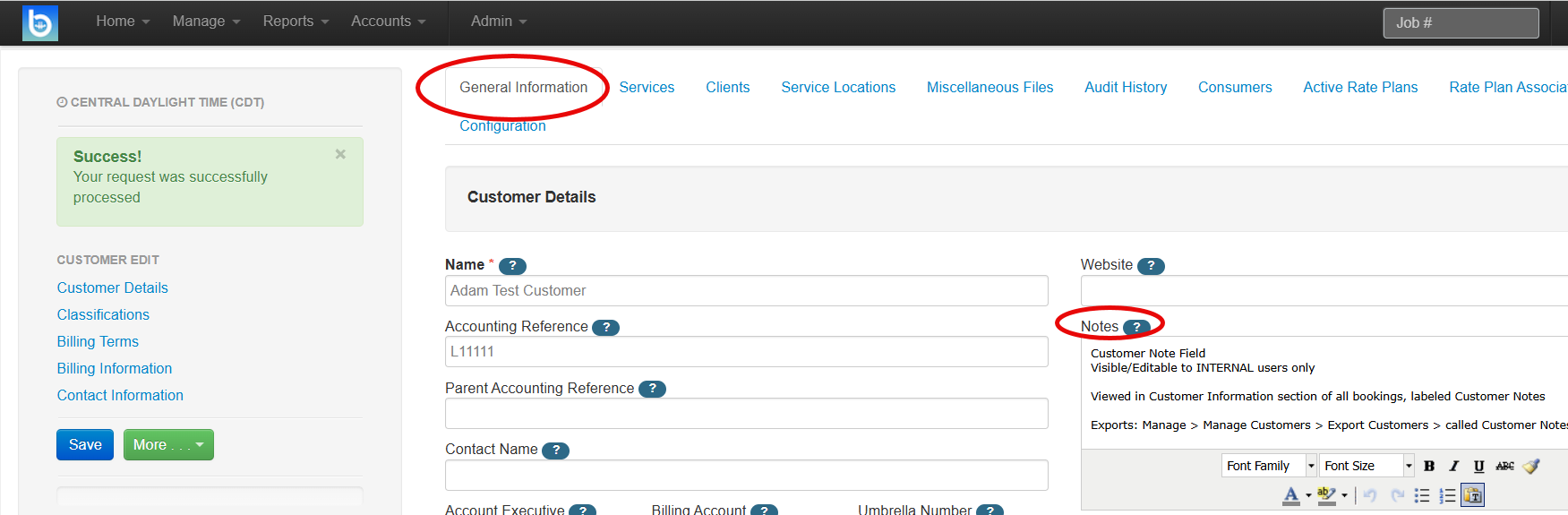Click the clock icon beside Central Daylight Time
This screenshot has width=1568, height=515.
pos(62,102)
